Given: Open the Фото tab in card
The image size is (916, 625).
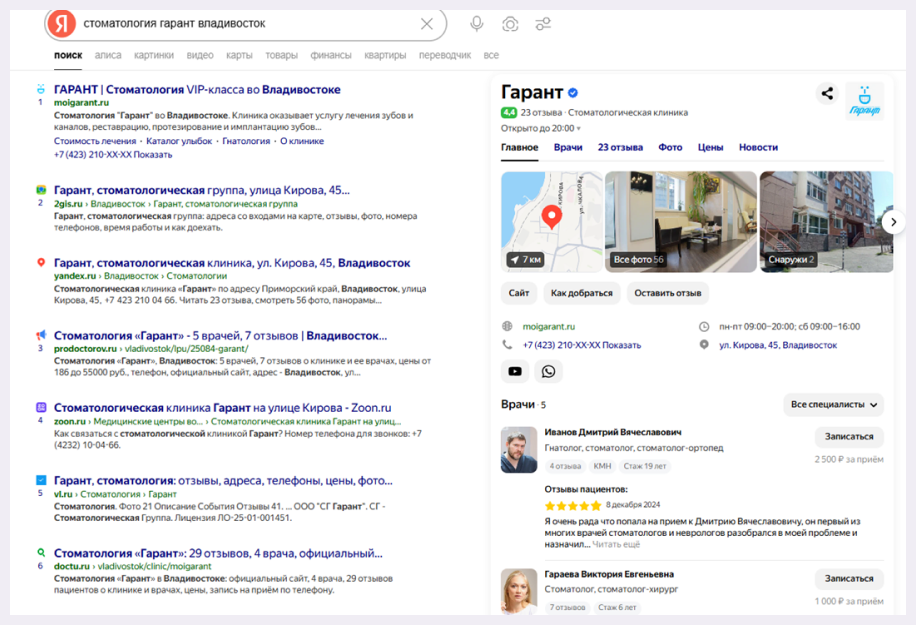Looking at the screenshot, I should pyautogui.click(x=670, y=147).
